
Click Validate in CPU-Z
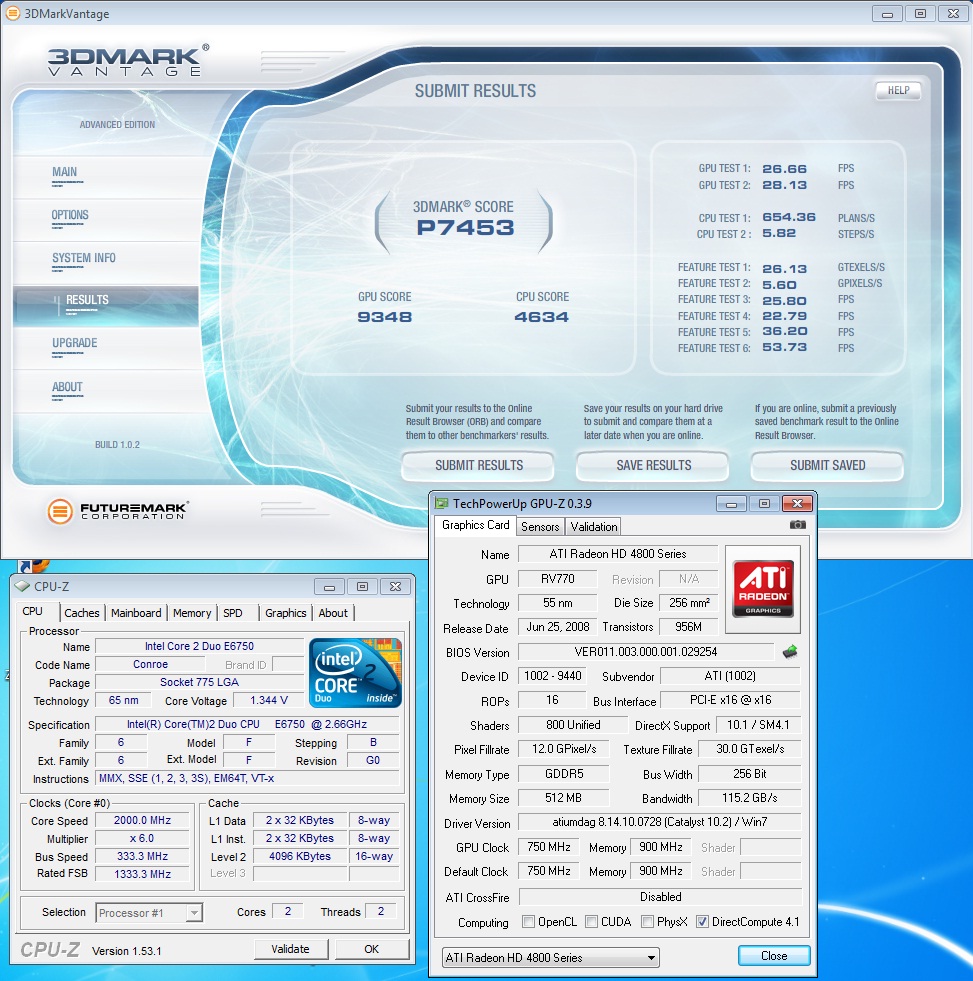pyautogui.click(x=290, y=949)
